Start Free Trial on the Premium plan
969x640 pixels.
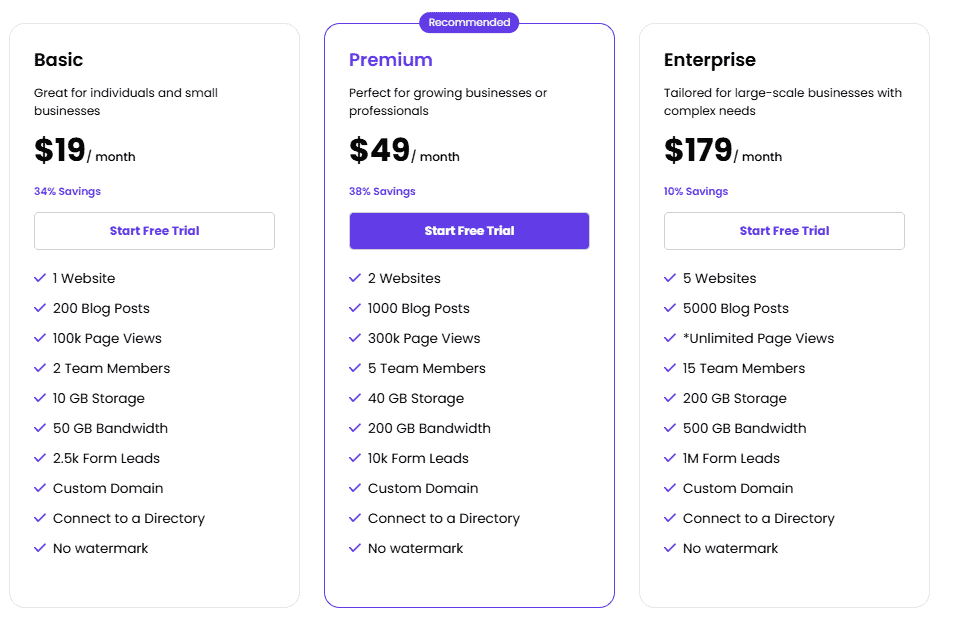[469, 230]
